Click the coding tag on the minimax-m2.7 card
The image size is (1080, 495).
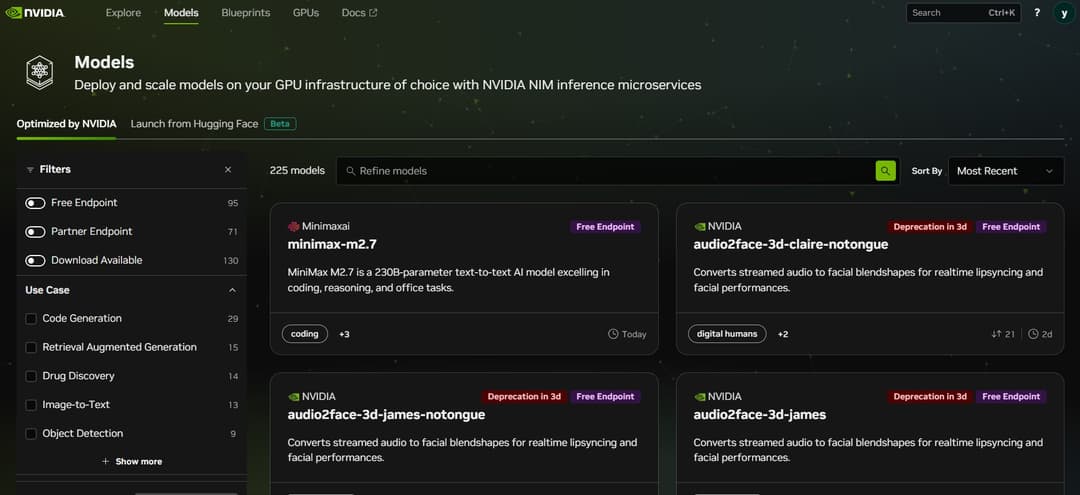click(304, 334)
